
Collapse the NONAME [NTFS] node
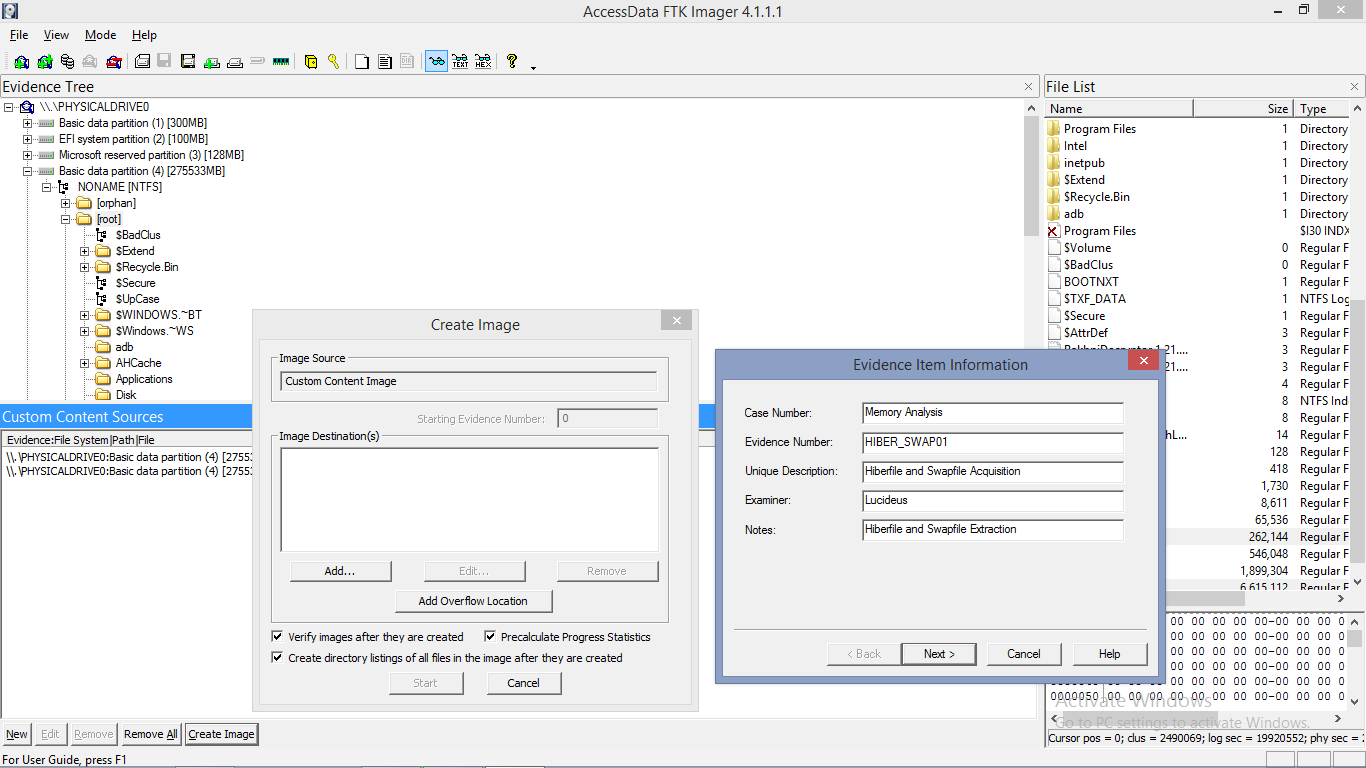click(x=47, y=187)
